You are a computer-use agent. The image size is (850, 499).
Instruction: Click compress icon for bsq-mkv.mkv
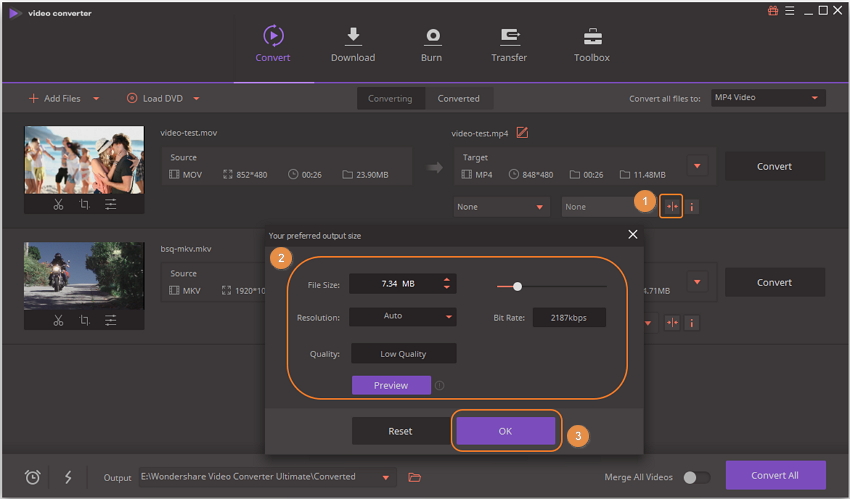pyautogui.click(x=672, y=323)
